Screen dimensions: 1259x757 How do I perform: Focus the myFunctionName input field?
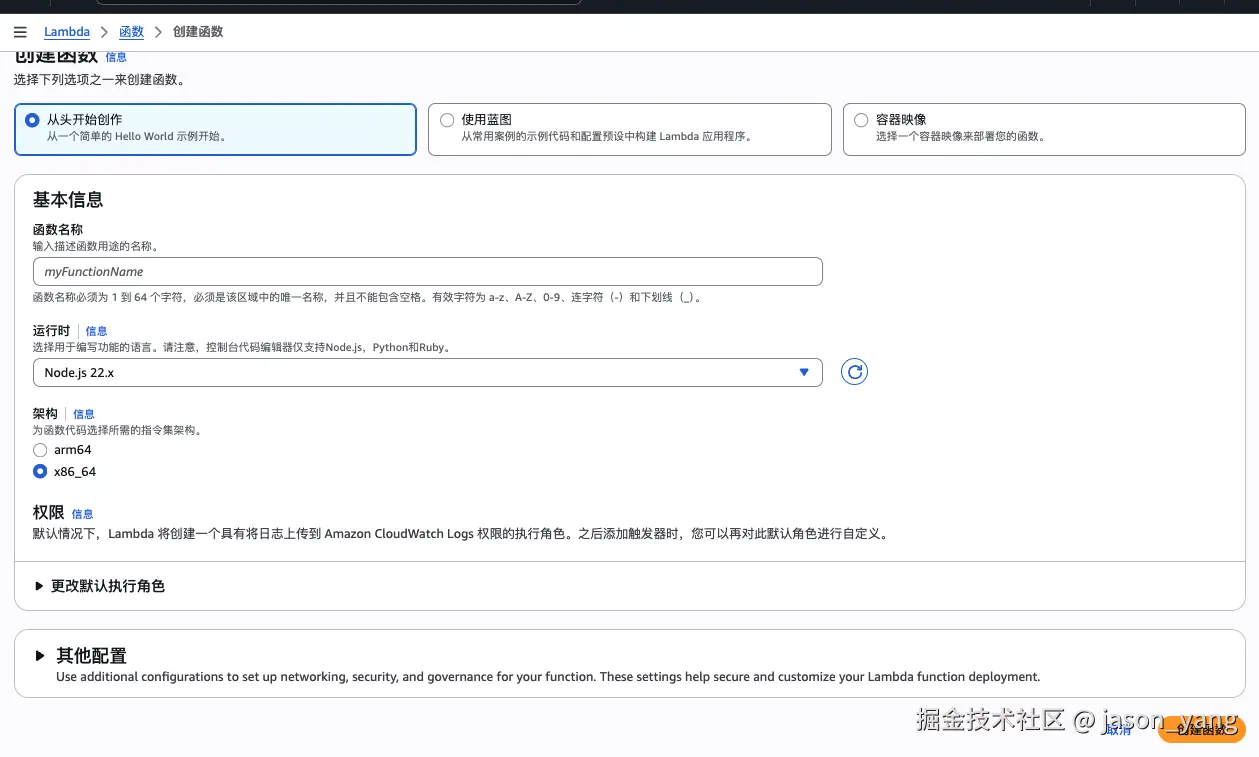point(427,272)
